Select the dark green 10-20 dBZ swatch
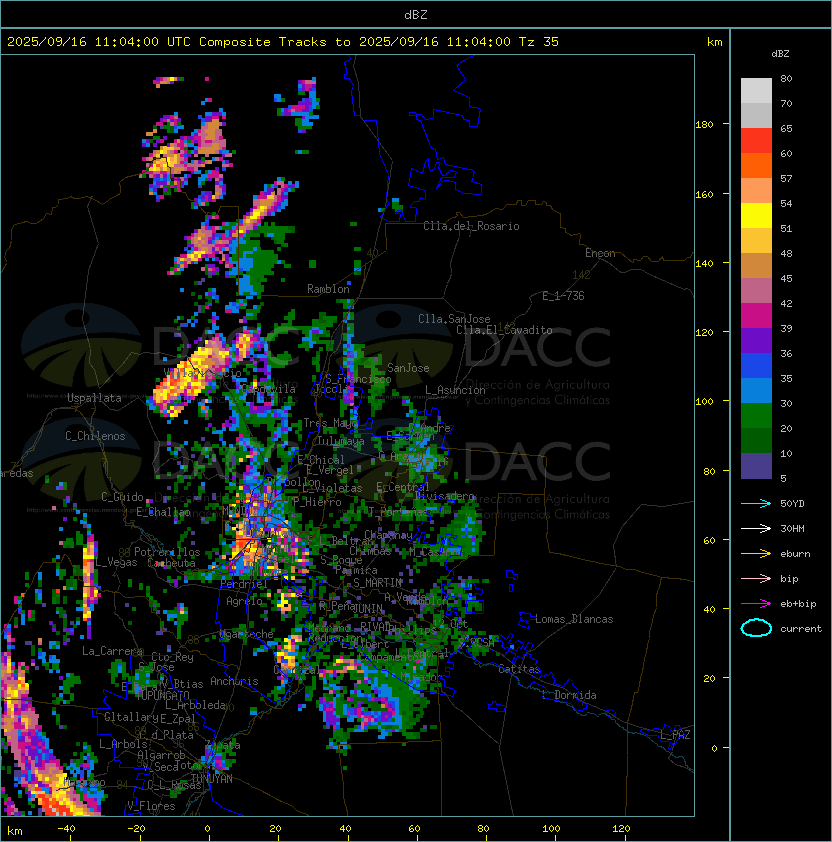Viewport: 832px width, 842px height. 756,440
